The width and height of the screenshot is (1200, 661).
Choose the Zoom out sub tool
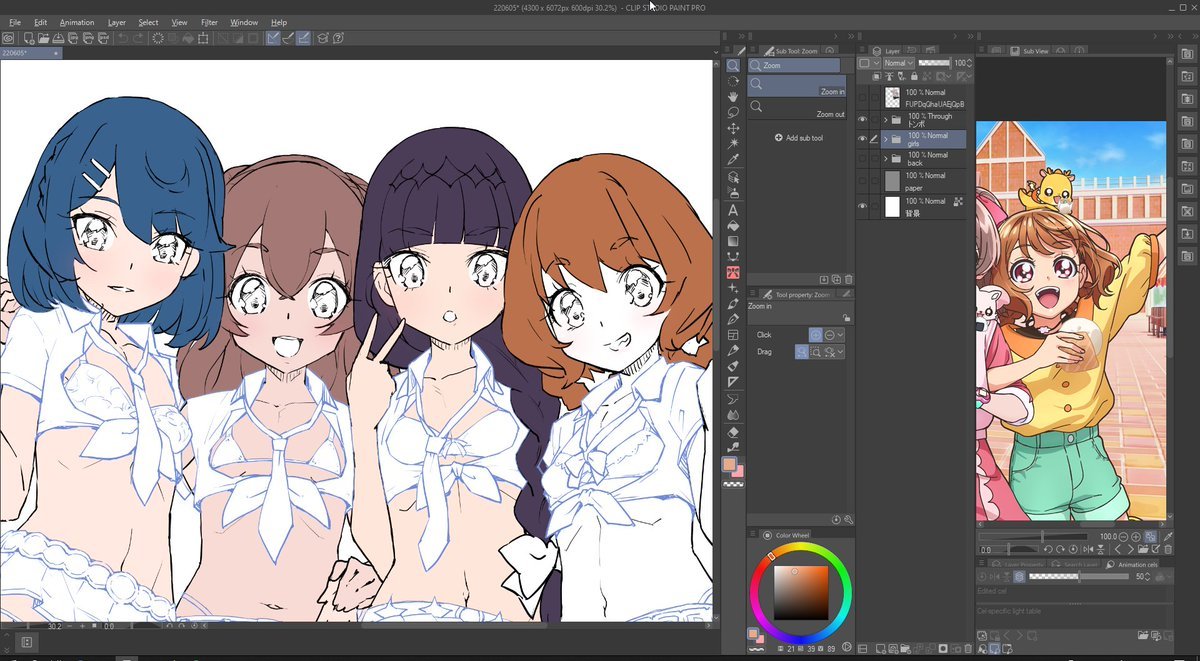[798, 108]
